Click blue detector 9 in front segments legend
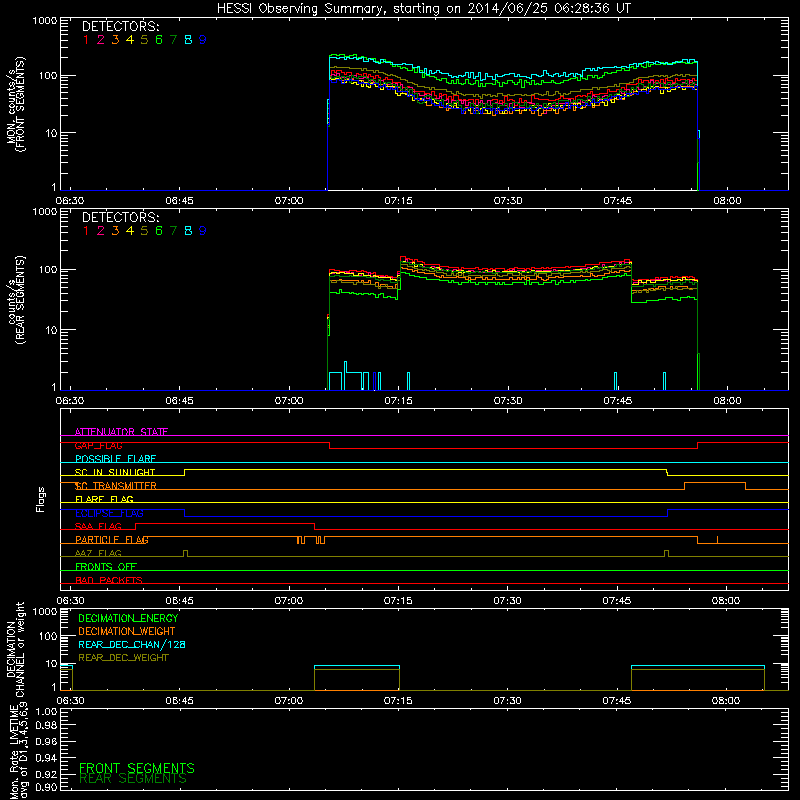Image resolution: width=800 pixels, height=800 pixels. (203, 40)
